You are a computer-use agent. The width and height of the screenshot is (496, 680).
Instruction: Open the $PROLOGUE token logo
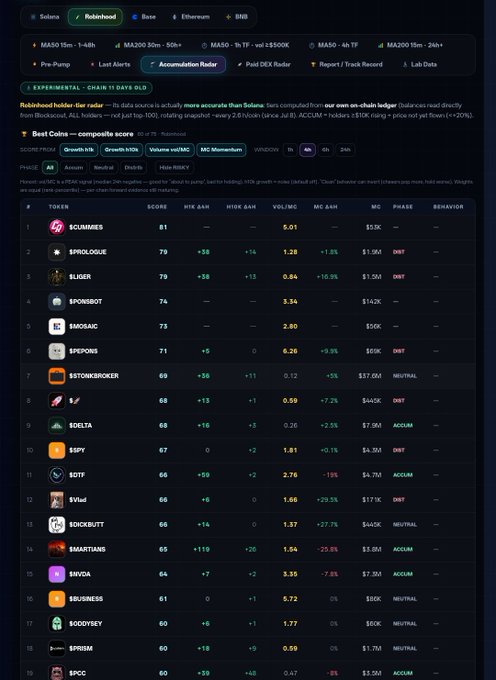coord(57,252)
